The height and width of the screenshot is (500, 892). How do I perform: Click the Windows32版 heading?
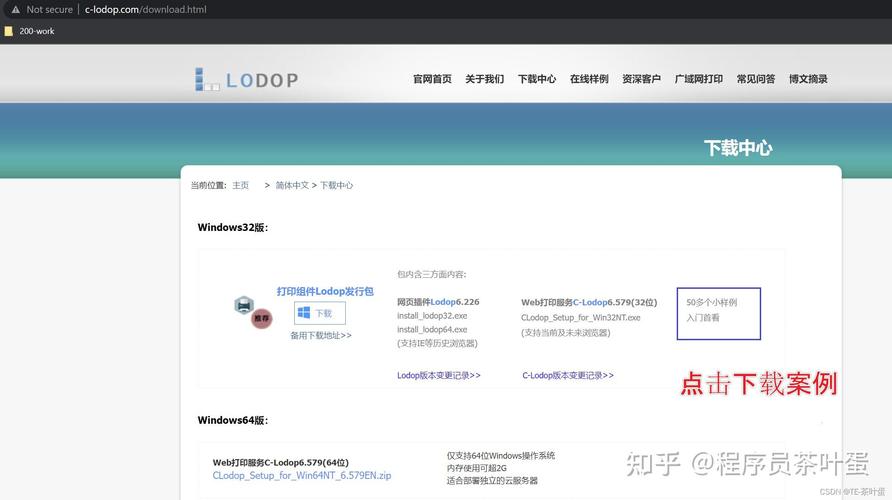(x=233, y=228)
